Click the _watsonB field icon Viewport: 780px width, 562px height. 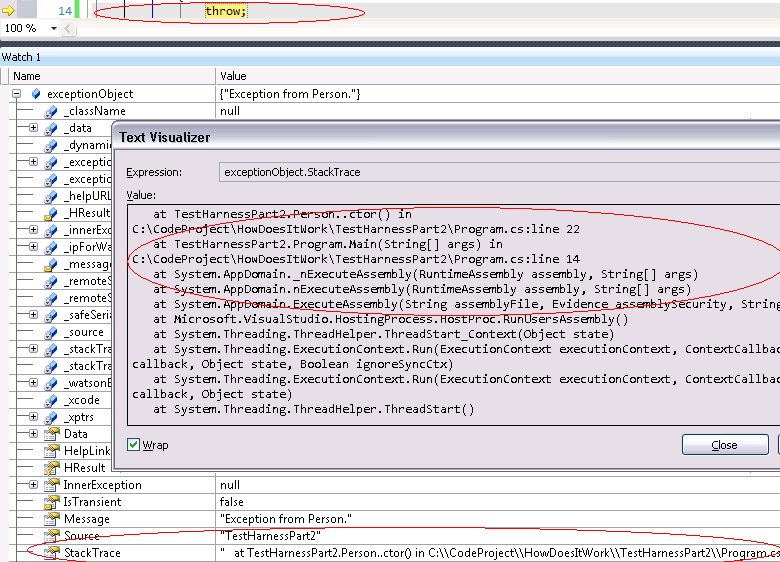click(51, 383)
